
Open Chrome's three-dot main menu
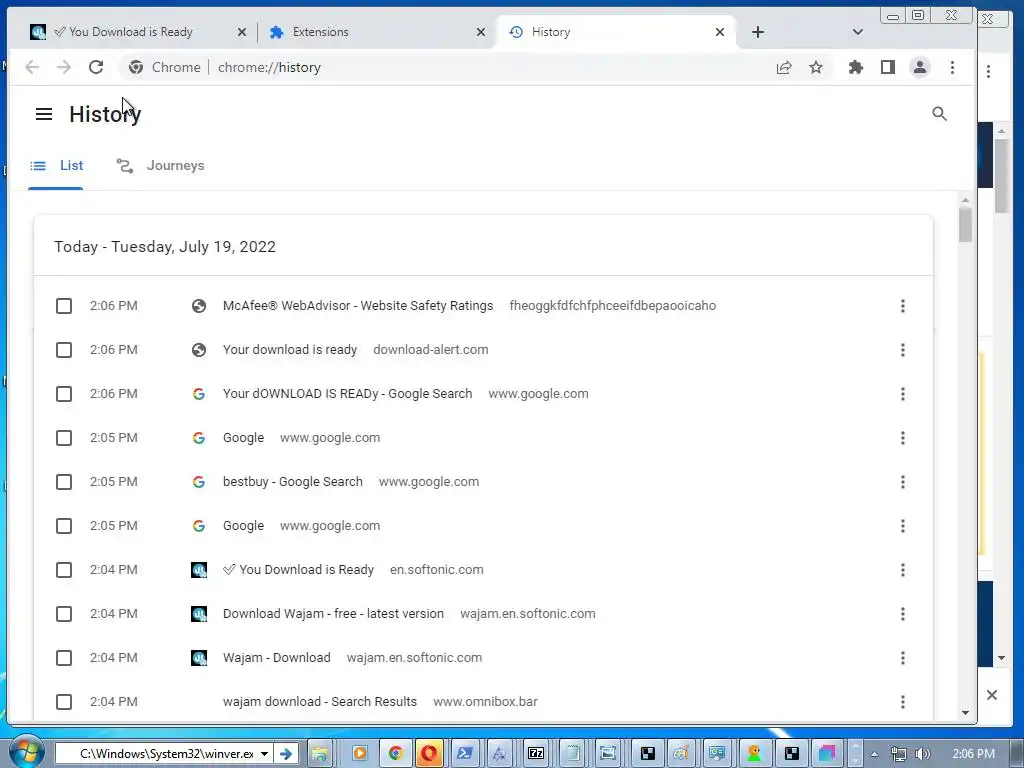pos(952,67)
